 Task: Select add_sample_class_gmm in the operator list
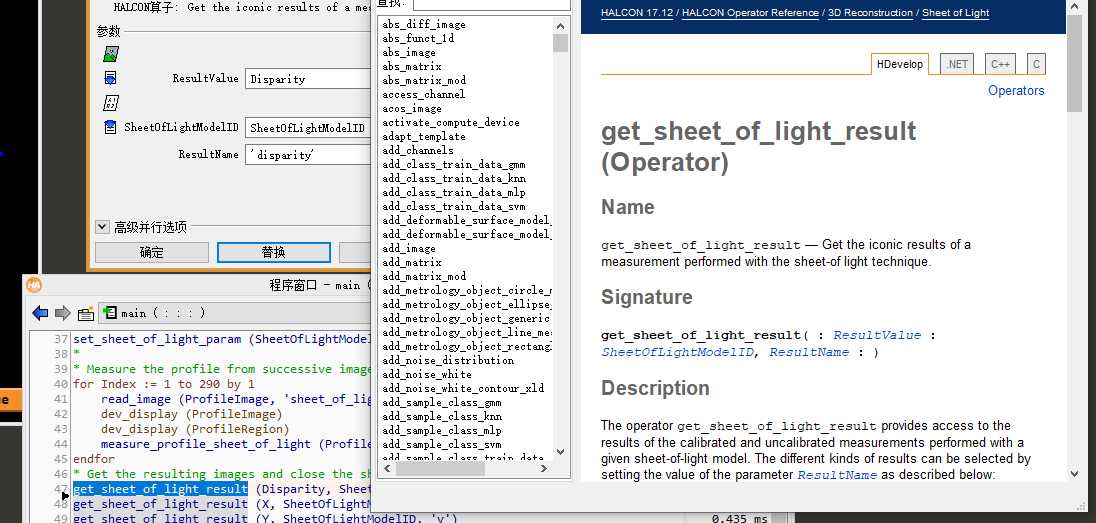[x=442, y=402]
